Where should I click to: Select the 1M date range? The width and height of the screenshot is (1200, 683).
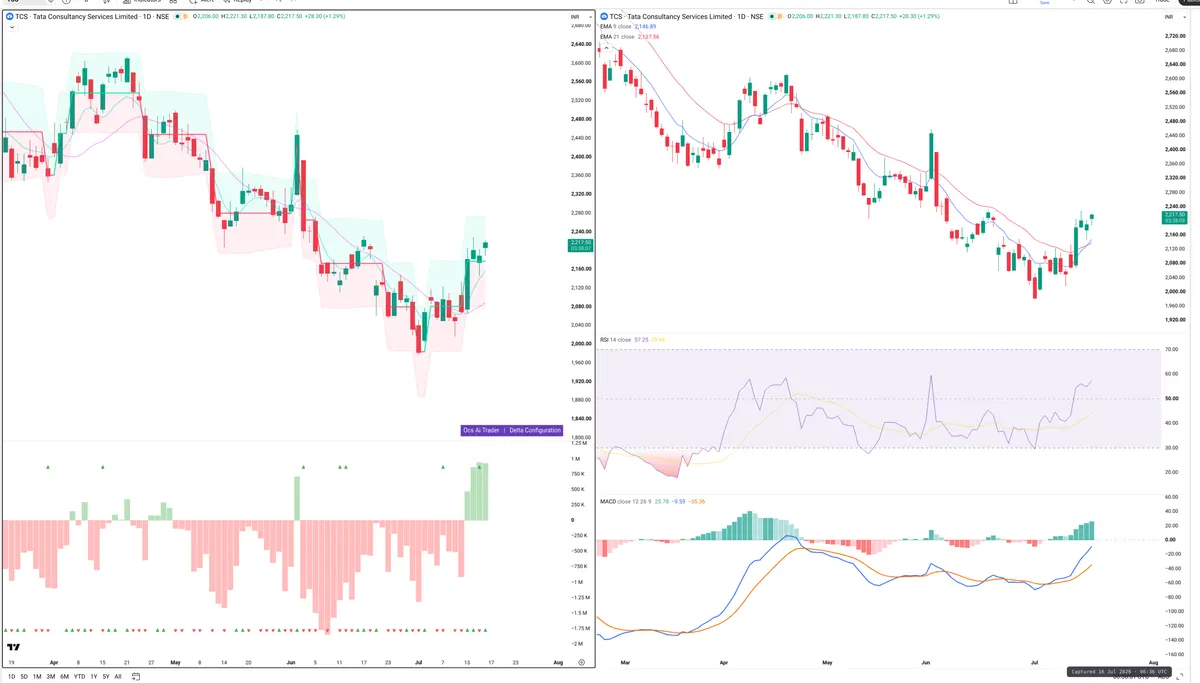tap(37, 676)
